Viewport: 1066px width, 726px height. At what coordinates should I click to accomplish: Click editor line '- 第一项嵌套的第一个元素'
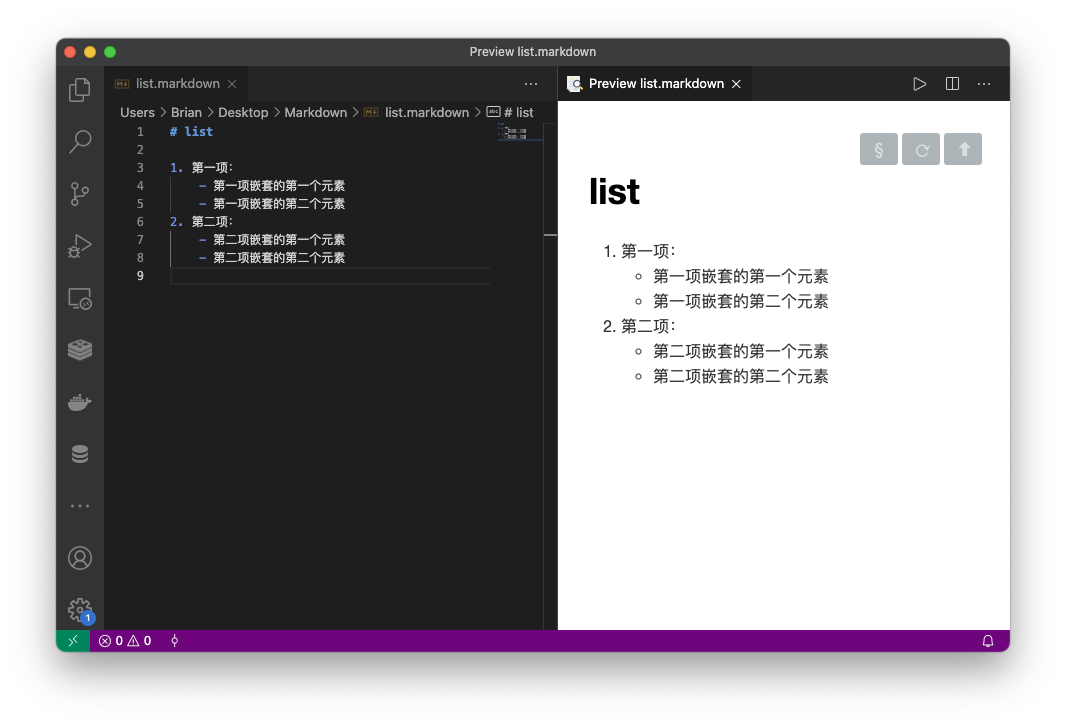[272, 186]
